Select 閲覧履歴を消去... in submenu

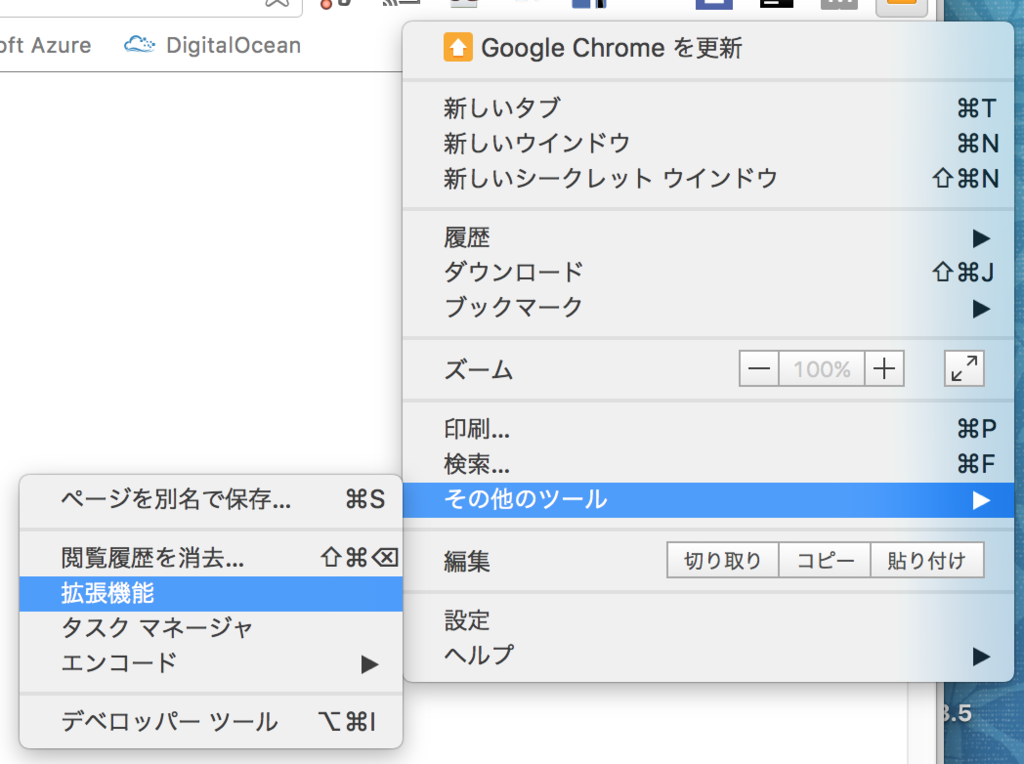pos(211,558)
